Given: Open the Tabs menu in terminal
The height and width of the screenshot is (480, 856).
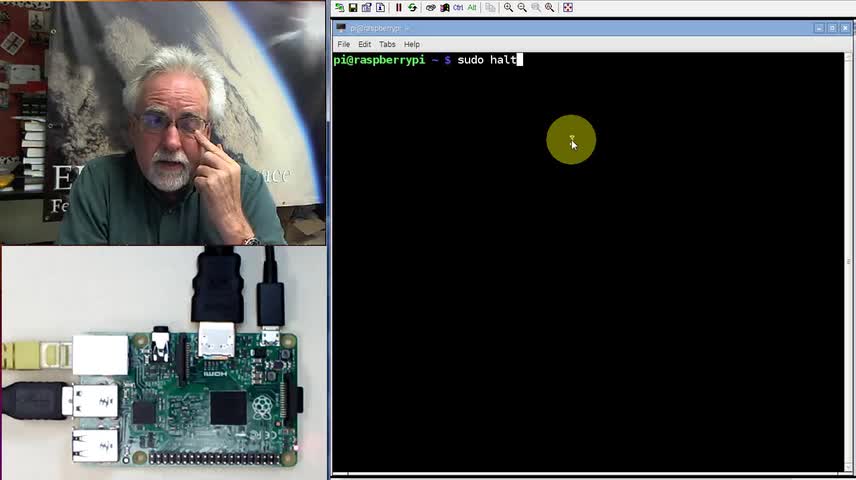Looking at the screenshot, I should click(x=387, y=44).
